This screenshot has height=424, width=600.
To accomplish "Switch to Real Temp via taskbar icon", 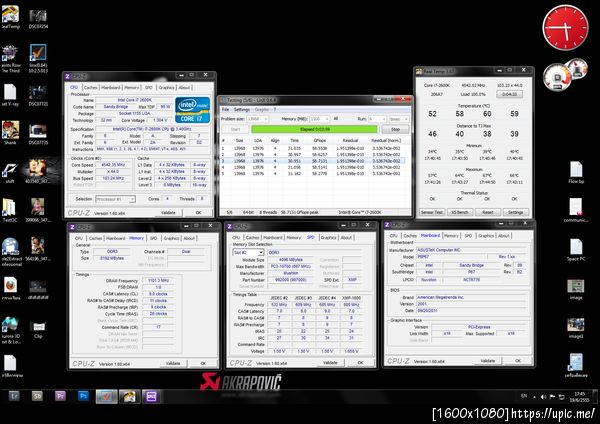I will click(129, 396).
